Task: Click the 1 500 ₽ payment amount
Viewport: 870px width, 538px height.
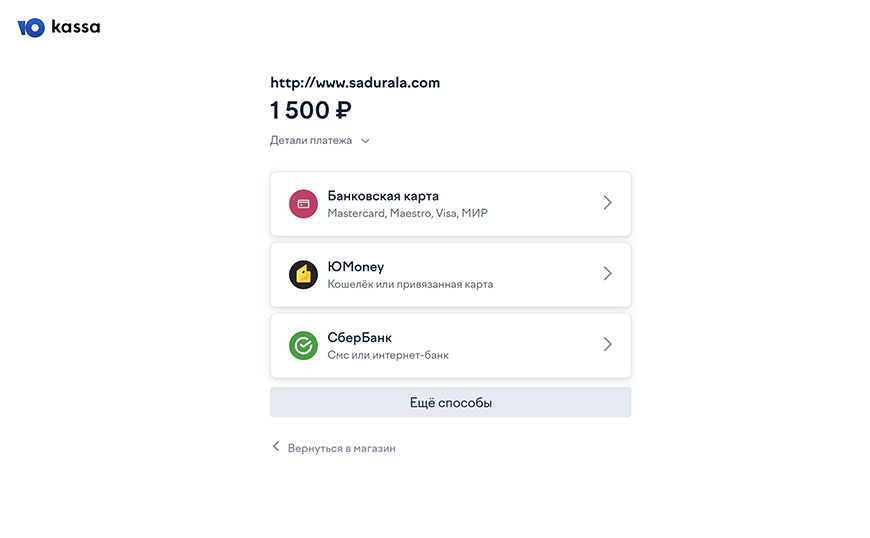Action: (310, 111)
